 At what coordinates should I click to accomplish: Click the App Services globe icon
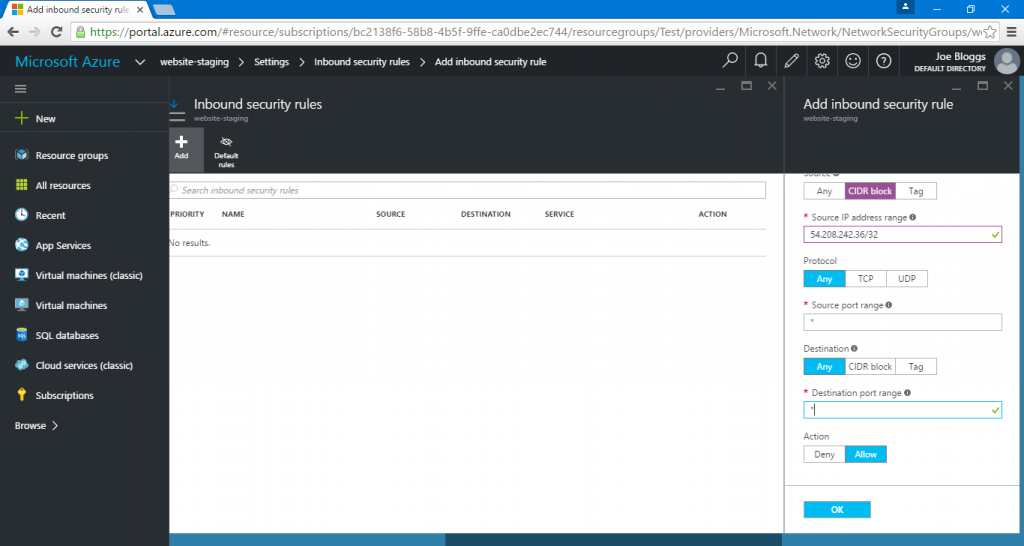tap(22, 245)
